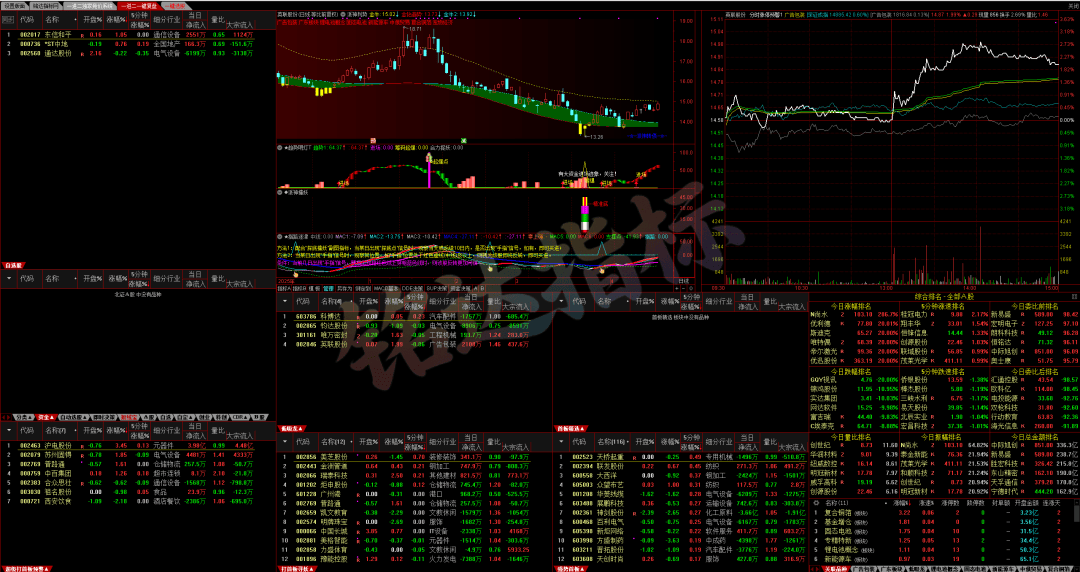Image resolution: width=1080 pixels, height=572 pixels.
Task: Sort 科博达 table by 大宗流入 column
Action: (x=515, y=305)
